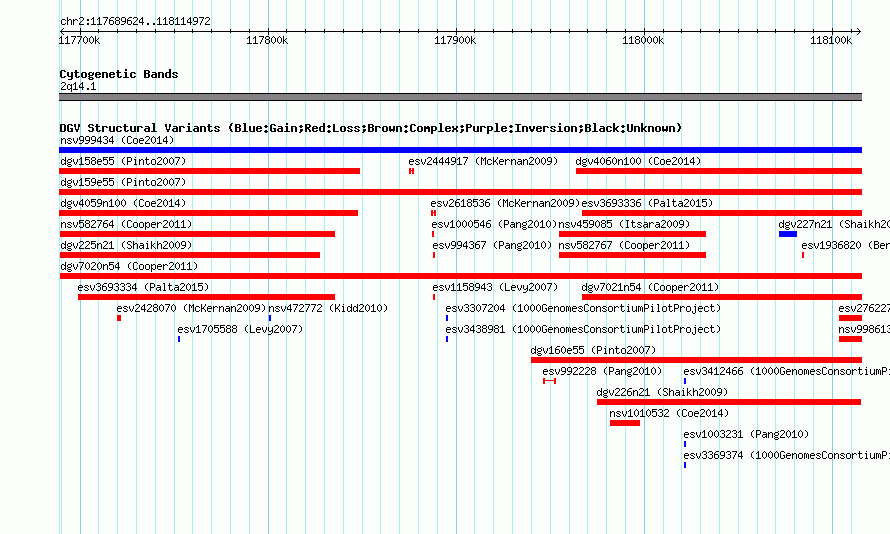Click the 117700k ruler position
Image resolution: width=890 pixels, height=534 pixels.
click(x=79, y=40)
